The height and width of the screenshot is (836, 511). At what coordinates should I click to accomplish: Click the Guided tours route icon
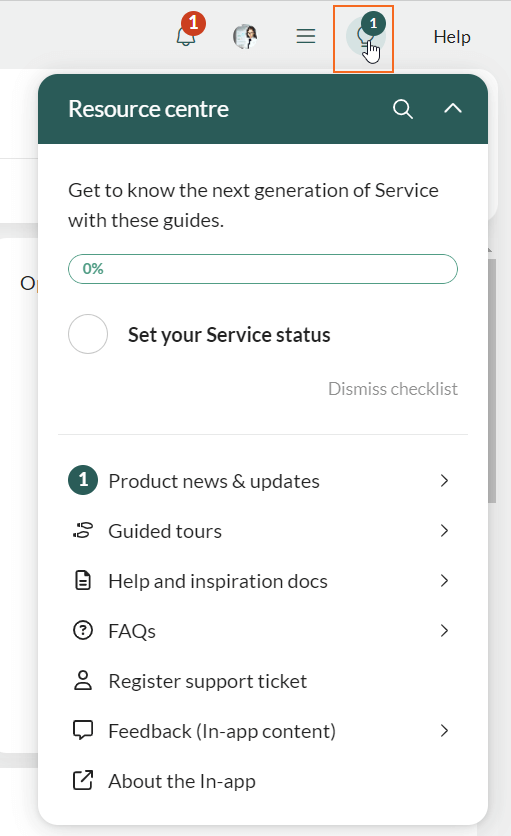click(x=83, y=530)
